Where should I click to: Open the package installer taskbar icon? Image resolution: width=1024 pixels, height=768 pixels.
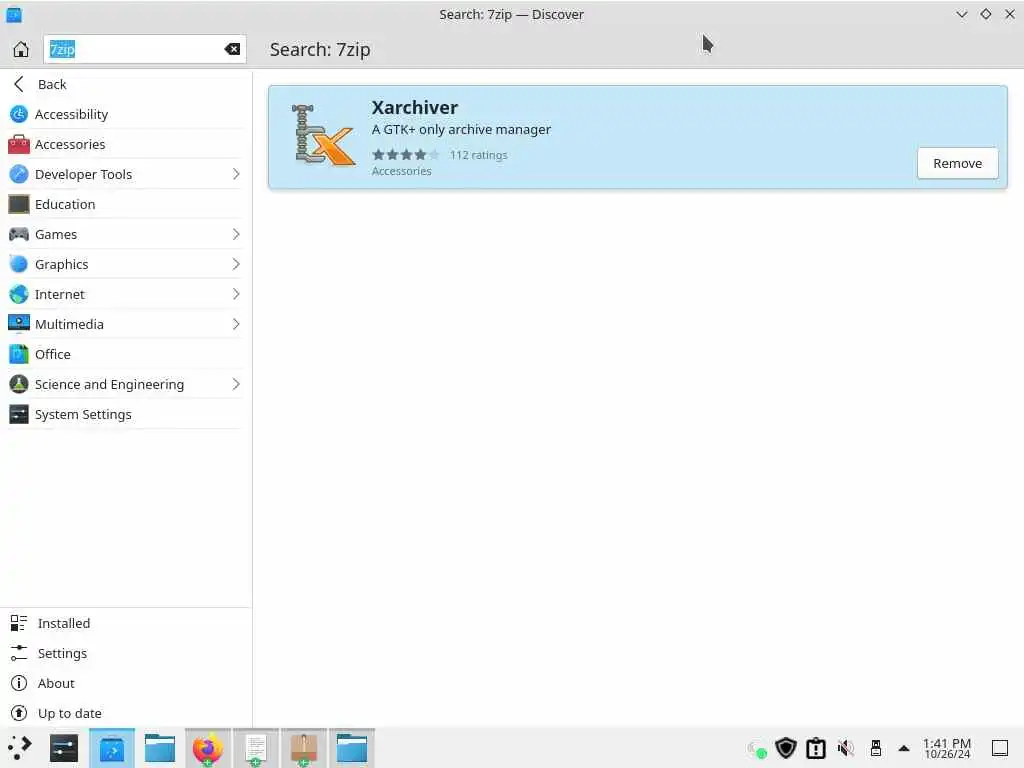point(304,748)
